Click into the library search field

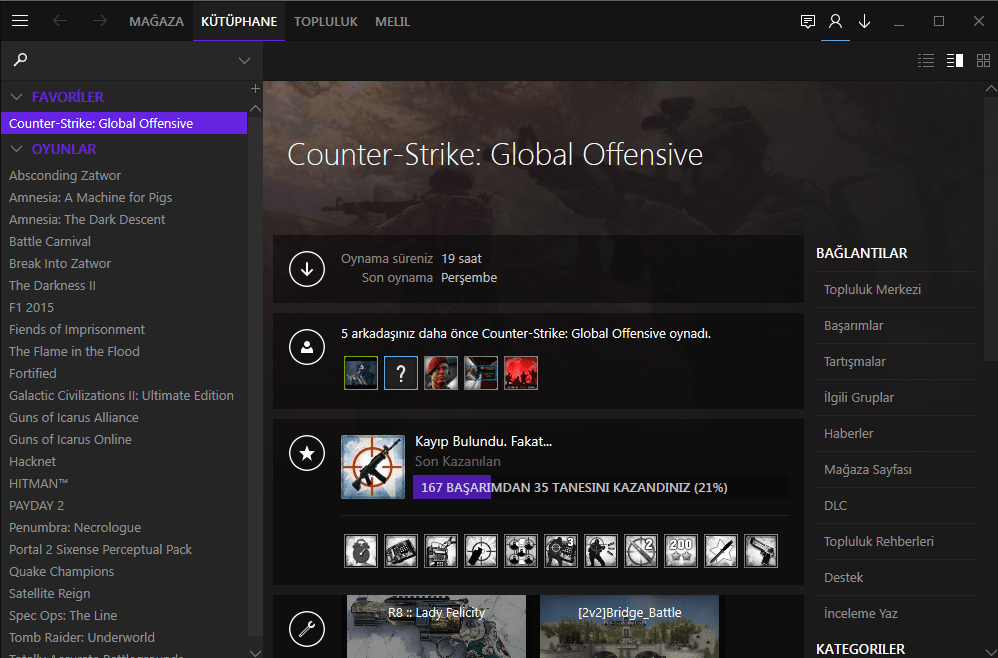(132, 60)
